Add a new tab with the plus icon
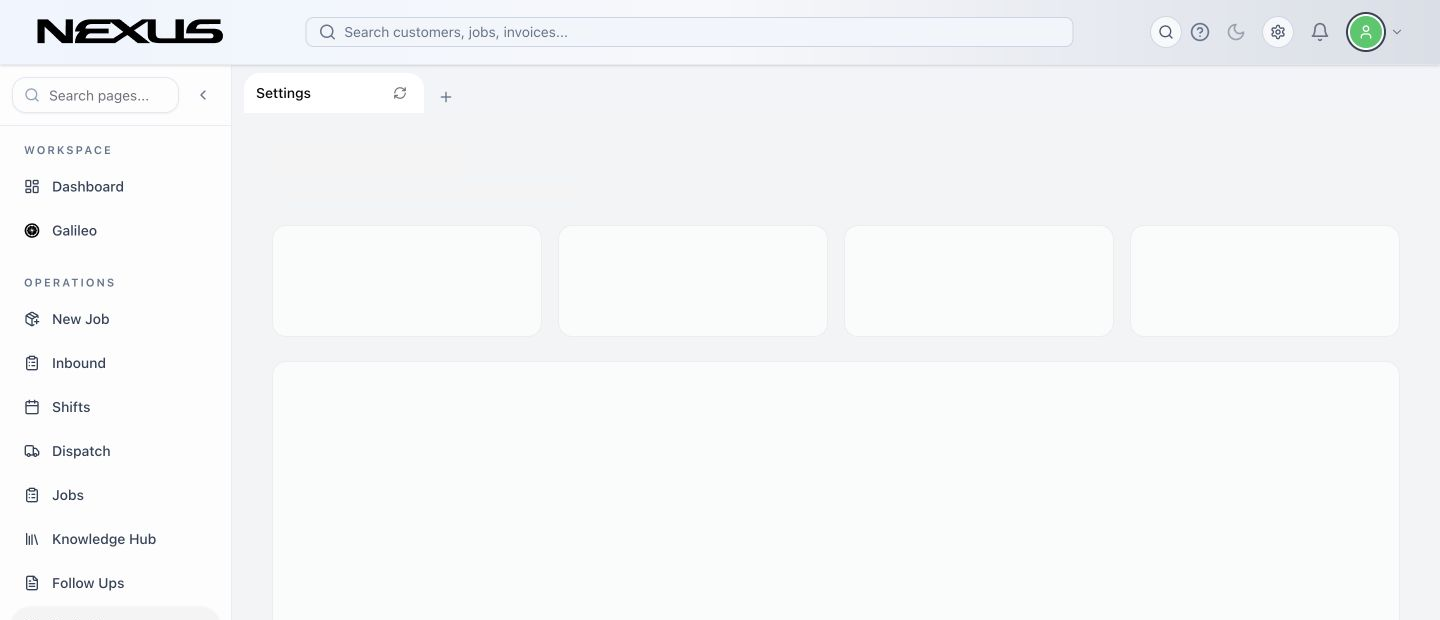 446,97
